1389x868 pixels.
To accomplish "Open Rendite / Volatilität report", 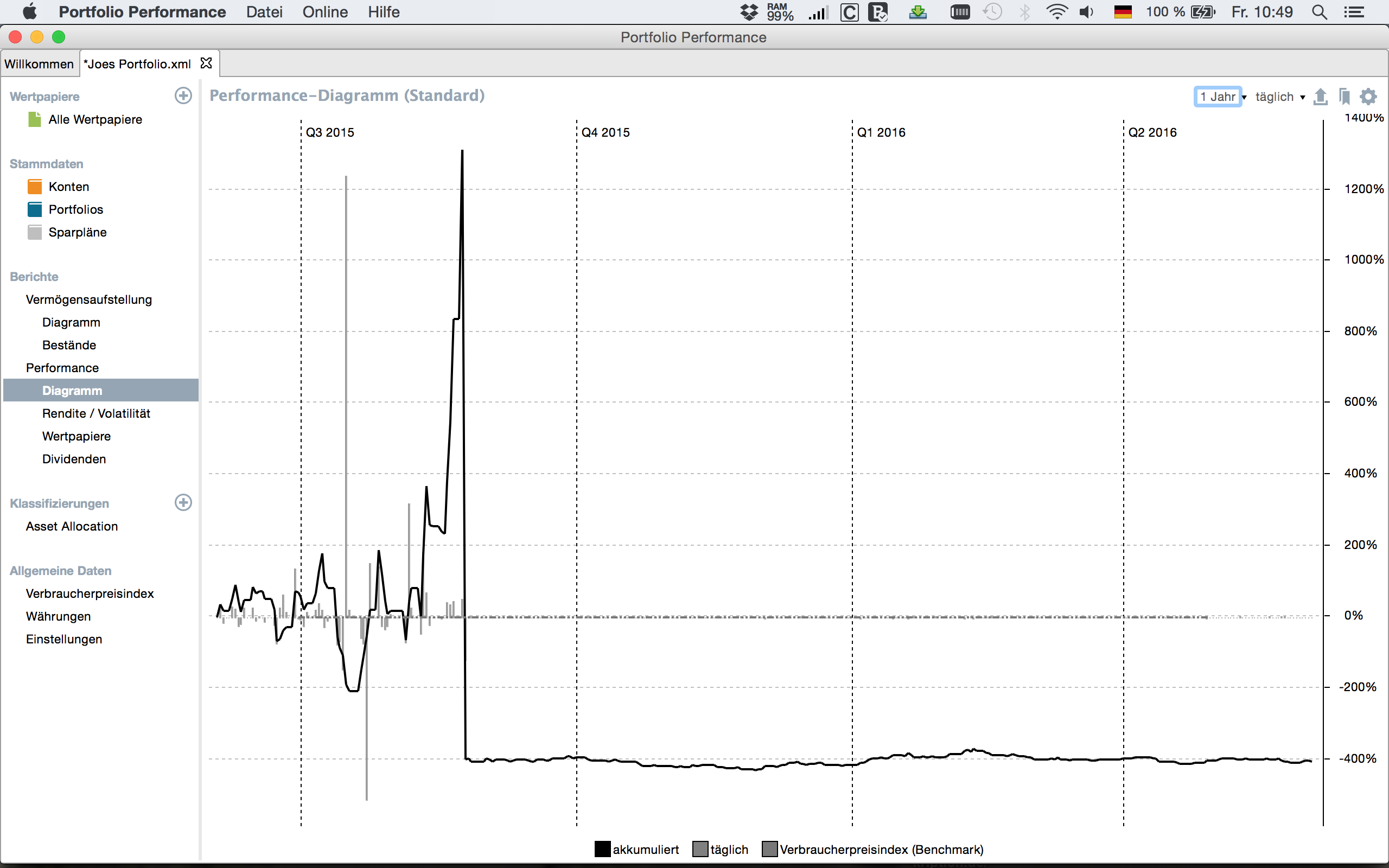I will point(96,413).
